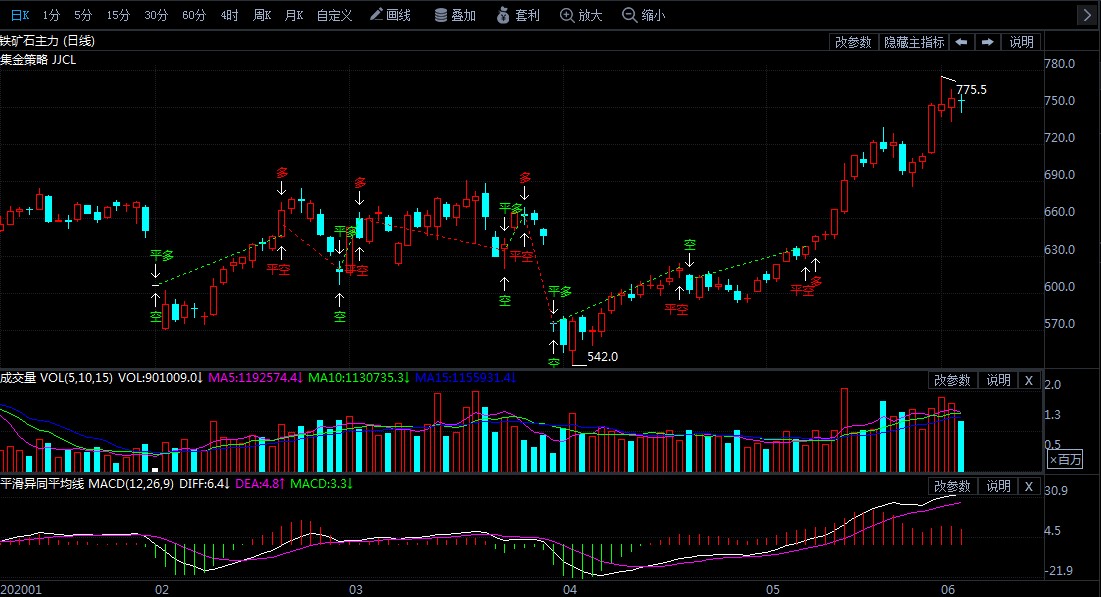This screenshot has width=1101, height=597.
Task: Open the 自定义 custom period option
Action: click(334, 15)
